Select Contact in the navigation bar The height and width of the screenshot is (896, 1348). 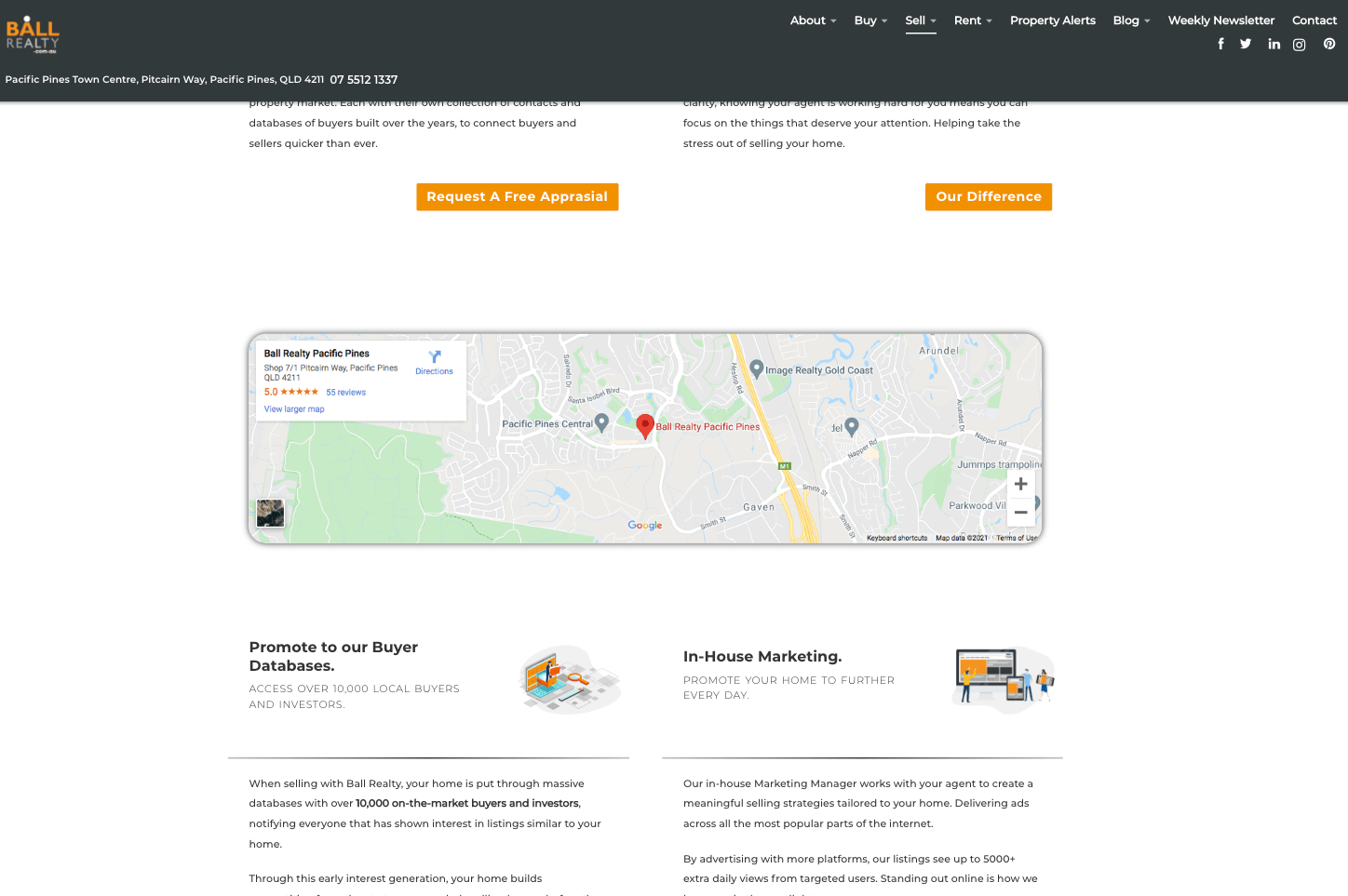click(1314, 20)
